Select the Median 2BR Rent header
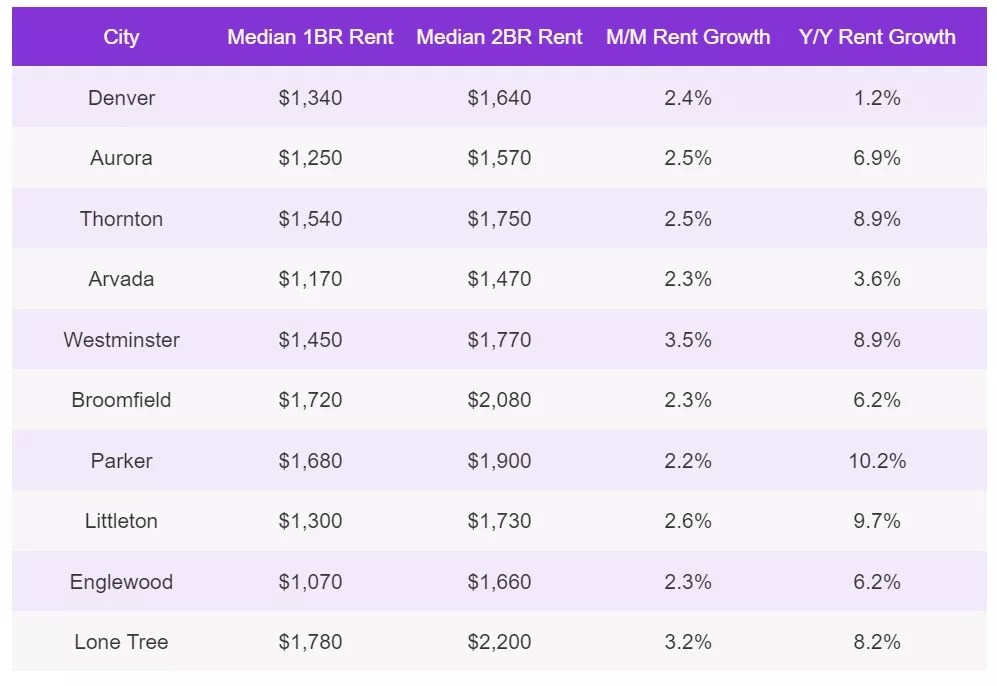Image resolution: width=997 pixels, height=686 pixels. (499, 37)
